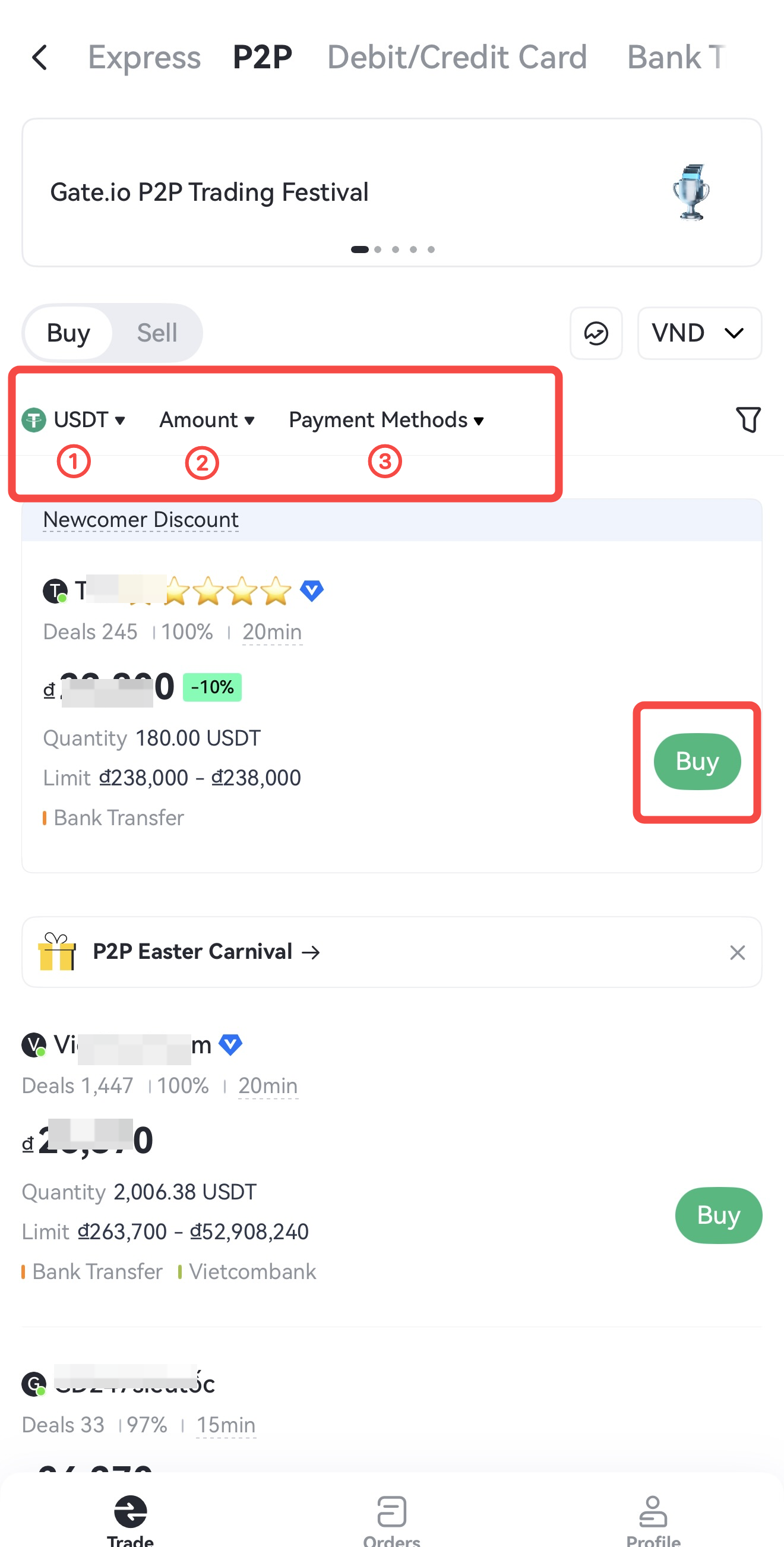Open the filter funnel icon

[747, 419]
